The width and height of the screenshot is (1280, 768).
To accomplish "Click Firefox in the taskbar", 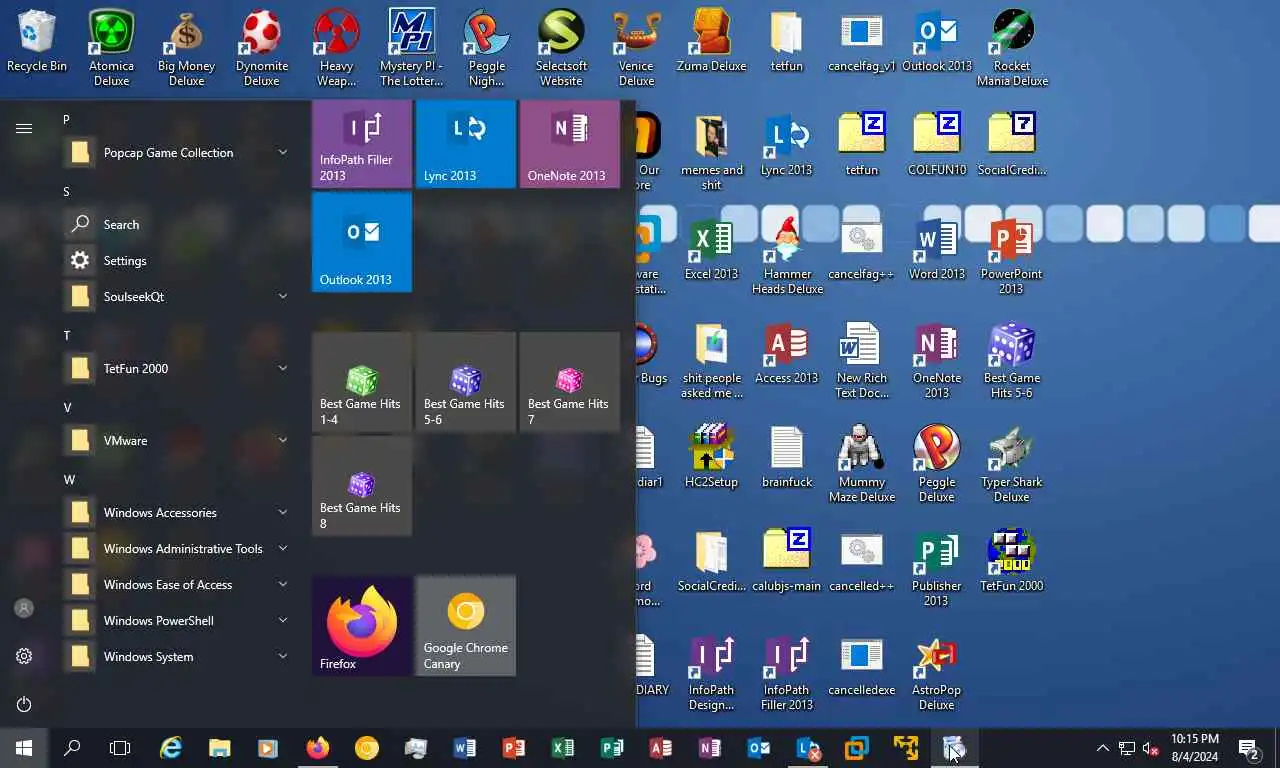I will pos(318,748).
